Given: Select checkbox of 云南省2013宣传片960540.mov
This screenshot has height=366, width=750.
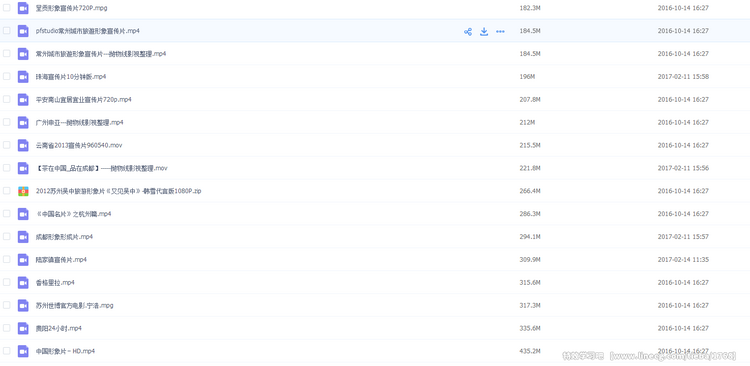Looking at the screenshot, I should [x=7, y=145].
